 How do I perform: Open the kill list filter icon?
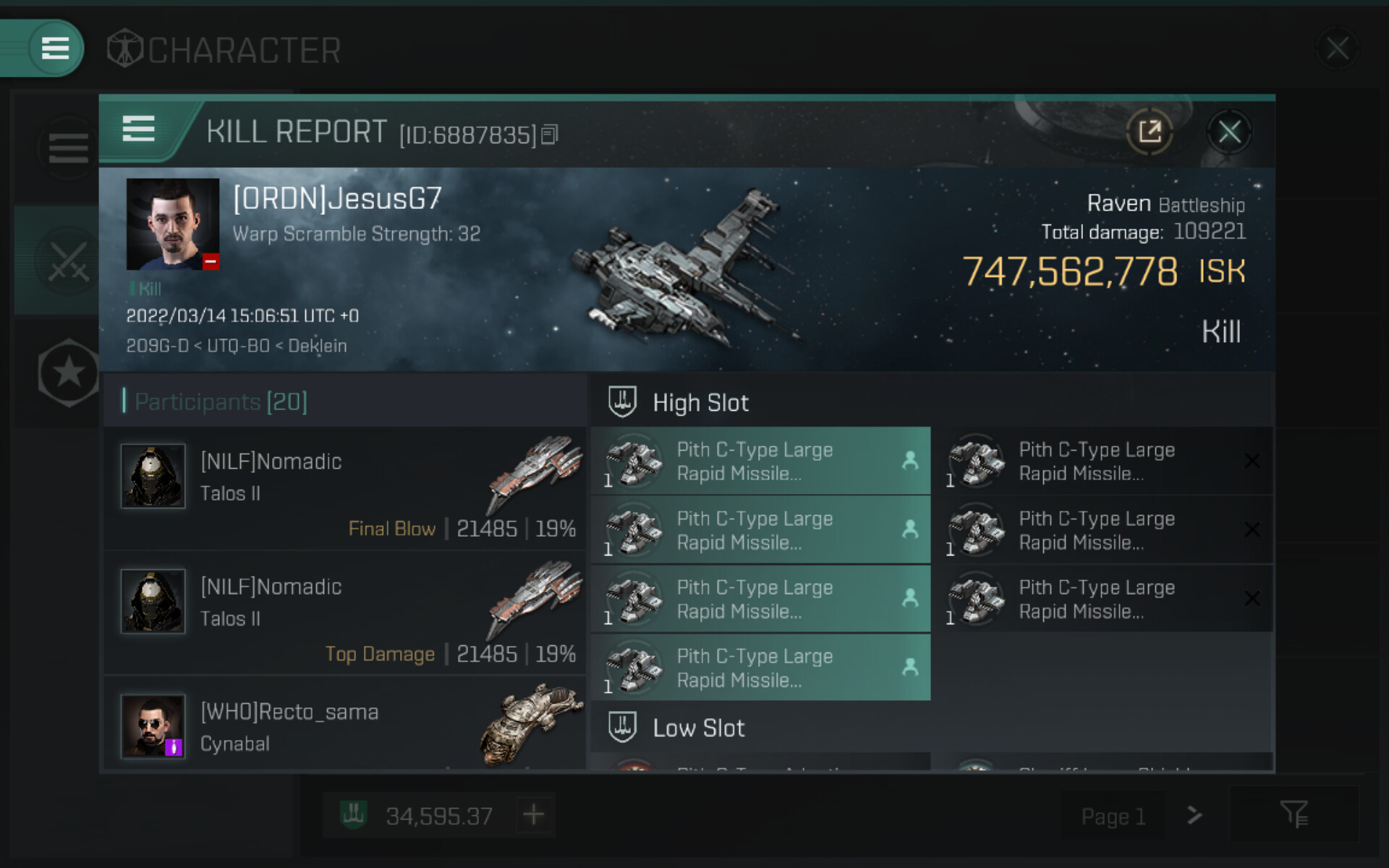coord(1294,815)
